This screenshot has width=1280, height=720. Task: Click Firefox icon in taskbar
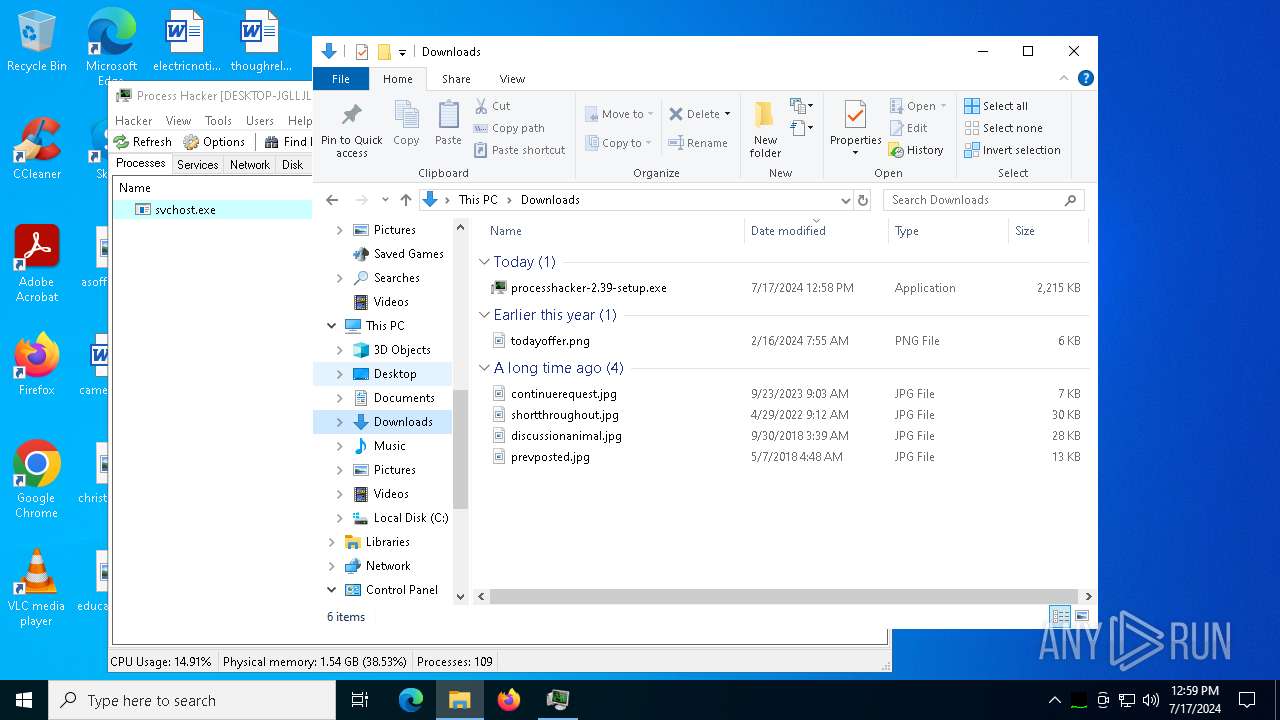click(509, 700)
